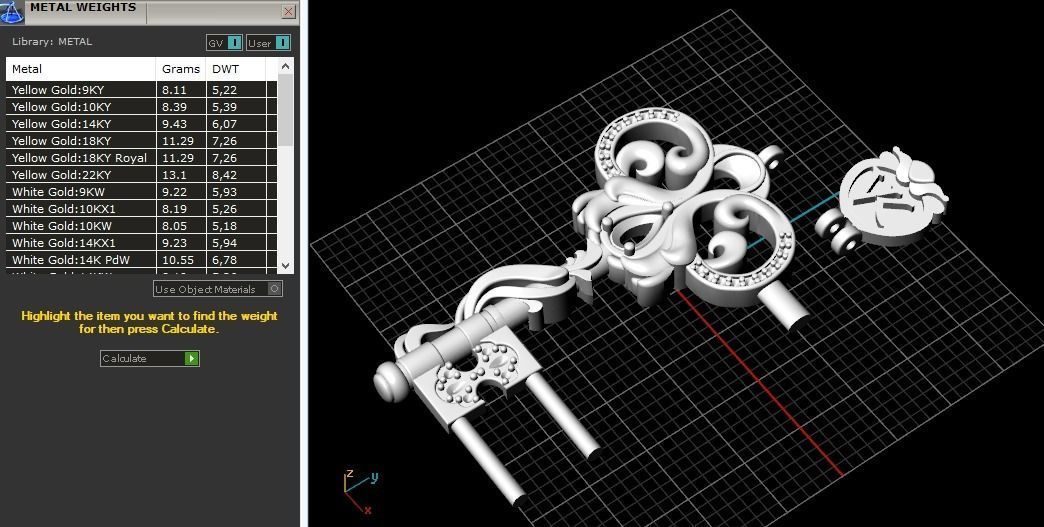Click the 13.1 grams value

172,175
